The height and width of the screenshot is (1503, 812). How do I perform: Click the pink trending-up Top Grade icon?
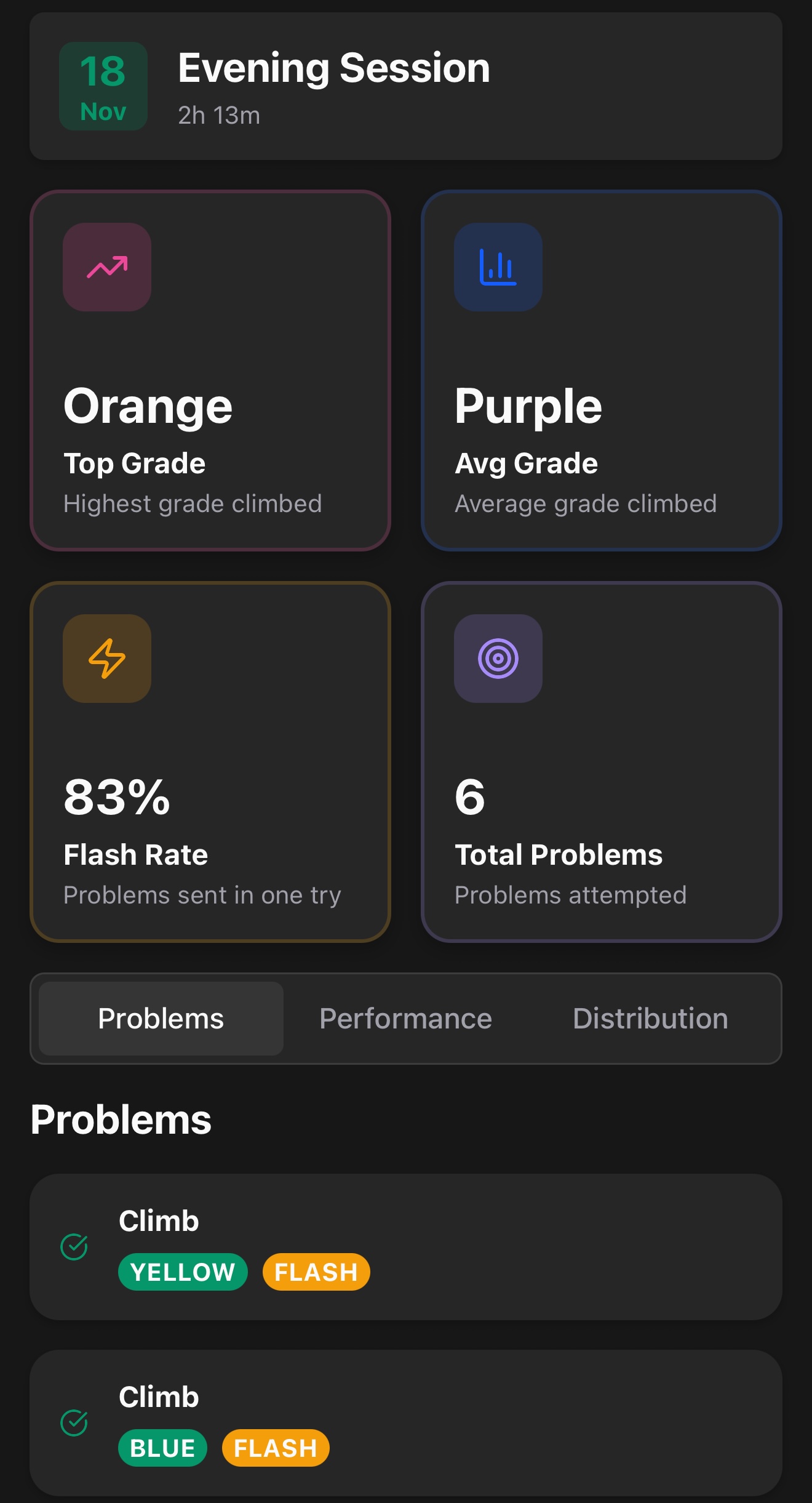(107, 267)
